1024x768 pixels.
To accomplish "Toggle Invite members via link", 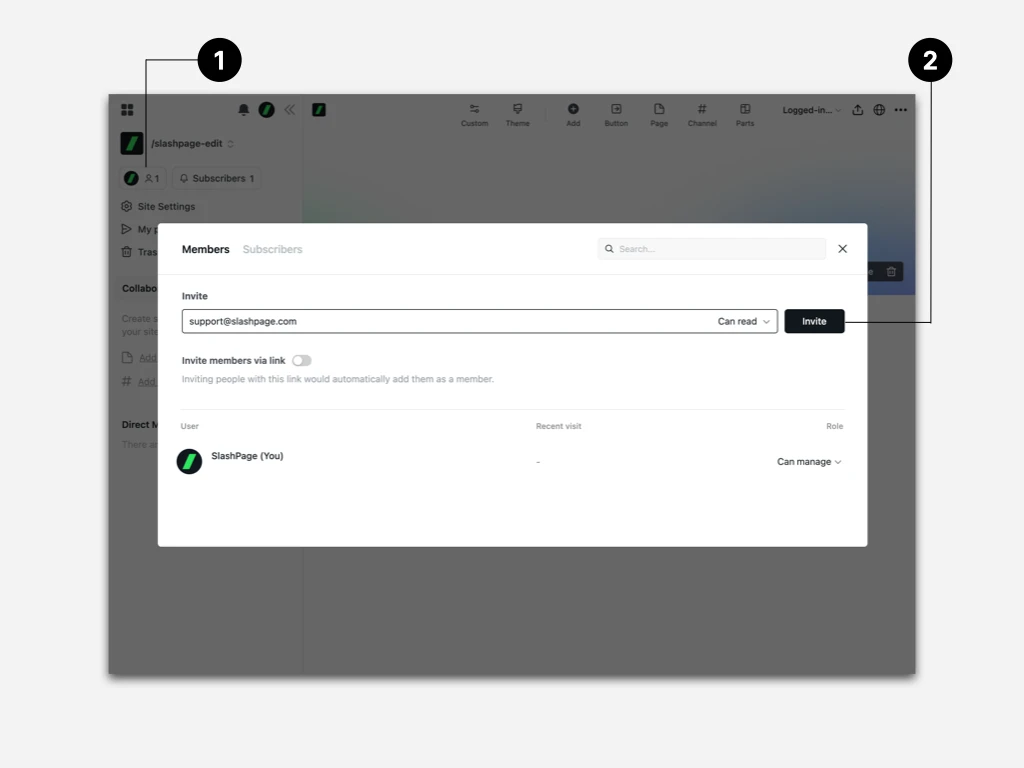I will (x=302, y=360).
